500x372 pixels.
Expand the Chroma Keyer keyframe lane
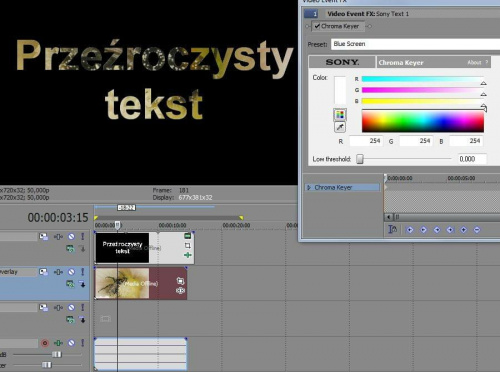coord(309,188)
